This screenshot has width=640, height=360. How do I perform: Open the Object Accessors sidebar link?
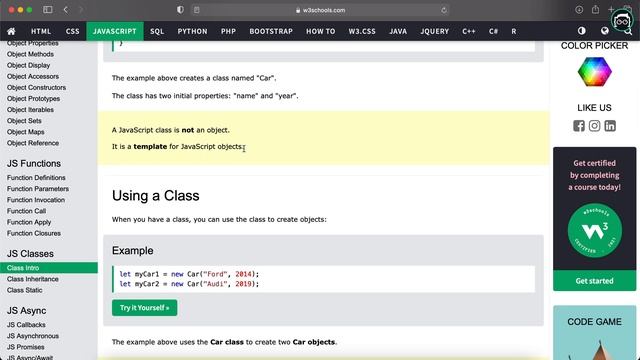tap(33, 76)
